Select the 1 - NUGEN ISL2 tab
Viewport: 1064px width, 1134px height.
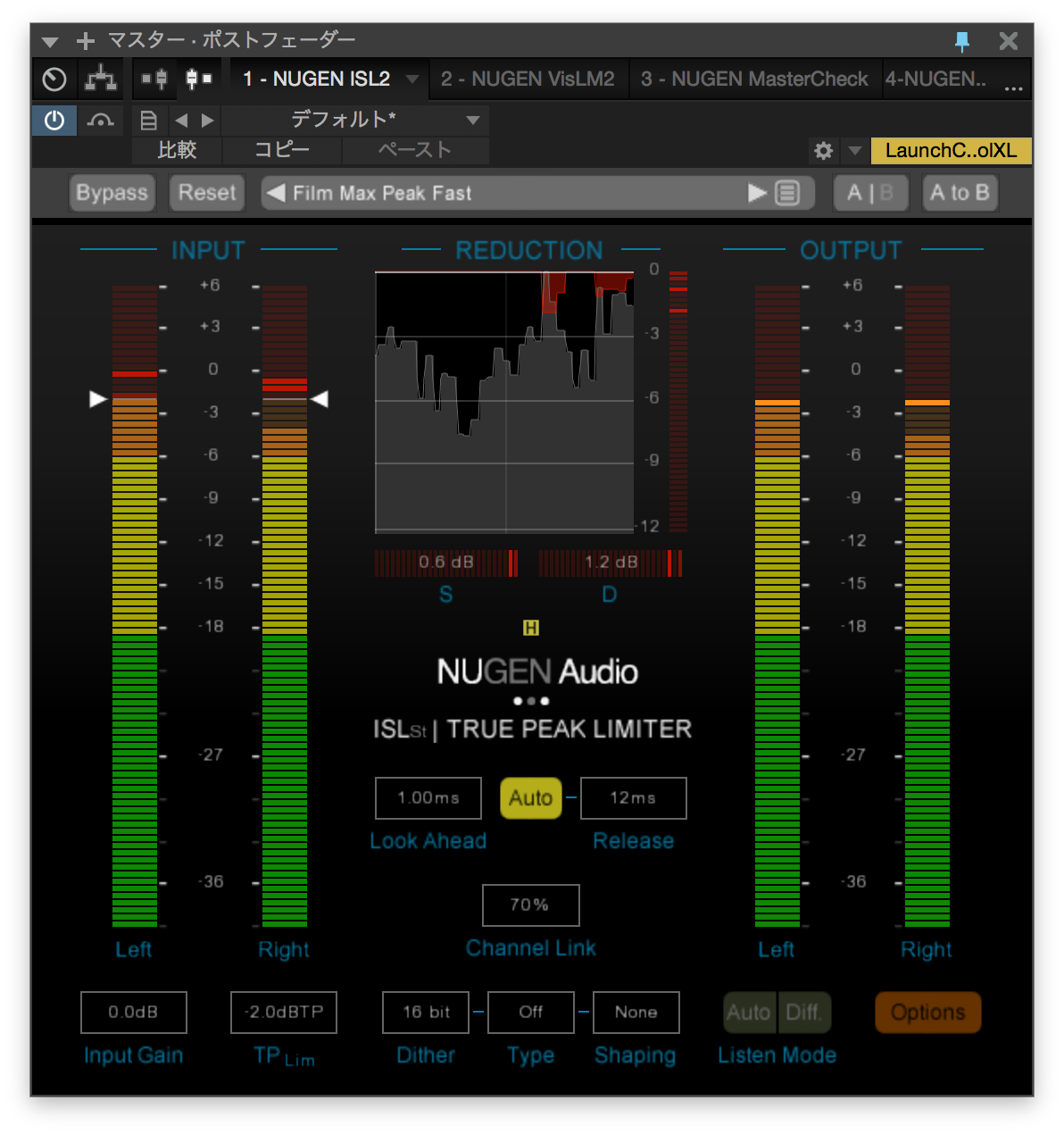tap(316, 79)
